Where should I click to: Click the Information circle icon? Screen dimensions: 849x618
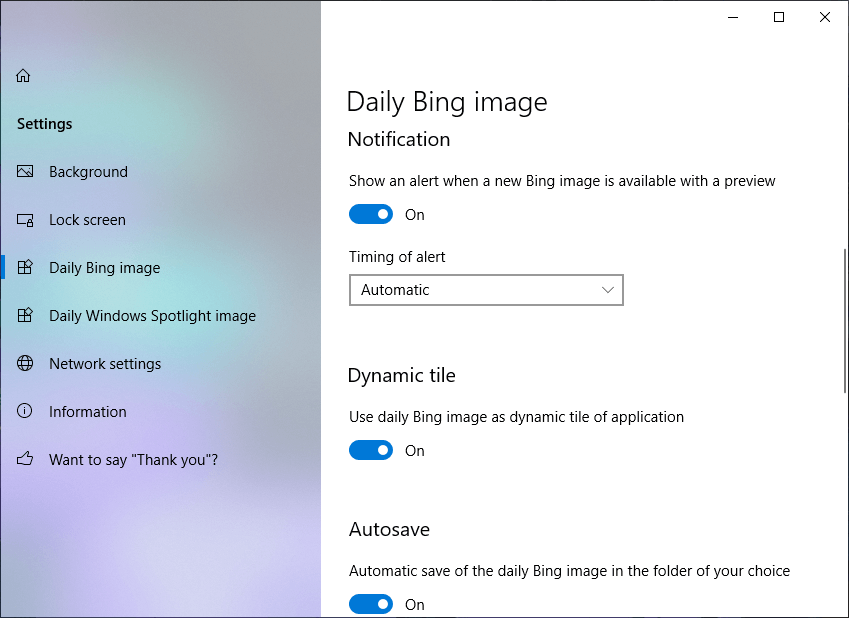25,411
